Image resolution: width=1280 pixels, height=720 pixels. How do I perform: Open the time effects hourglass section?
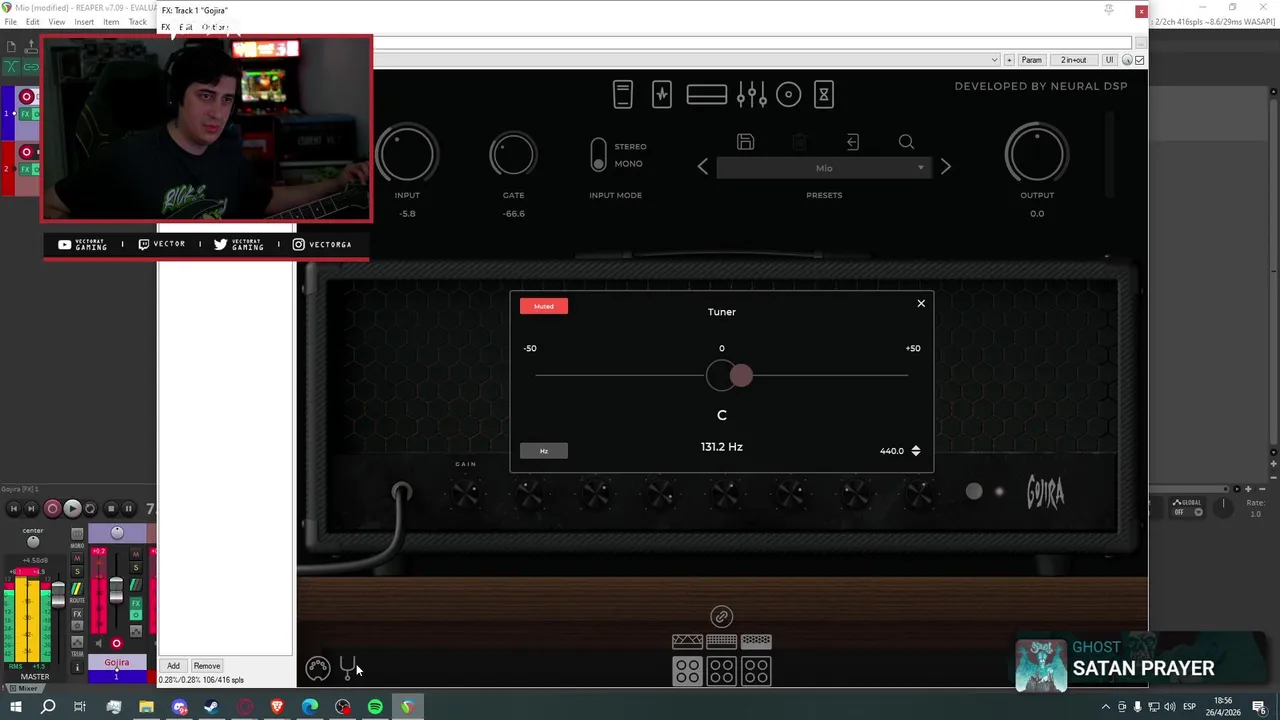pyautogui.click(x=824, y=95)
